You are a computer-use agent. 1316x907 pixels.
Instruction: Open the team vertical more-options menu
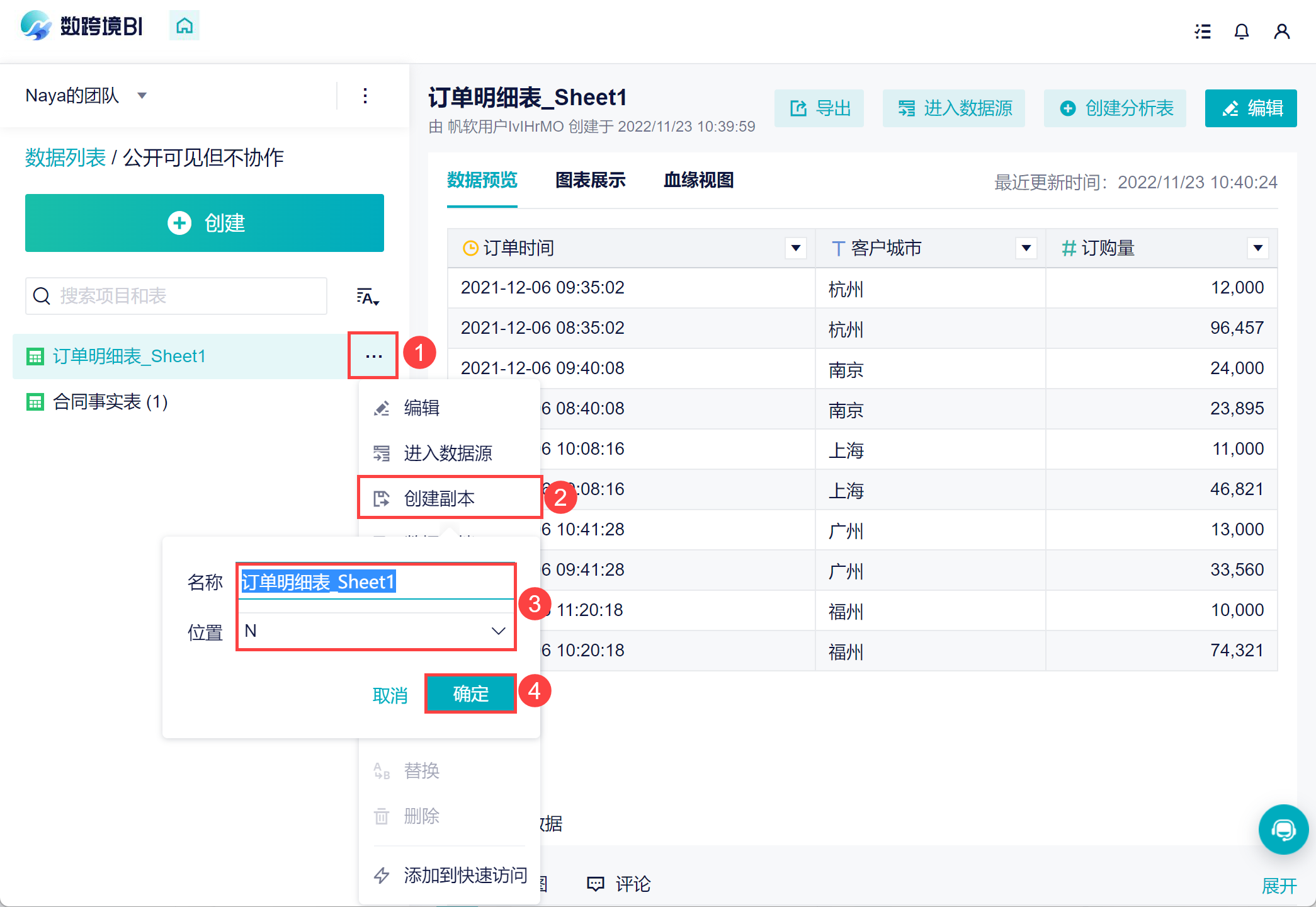pos(365,96)
